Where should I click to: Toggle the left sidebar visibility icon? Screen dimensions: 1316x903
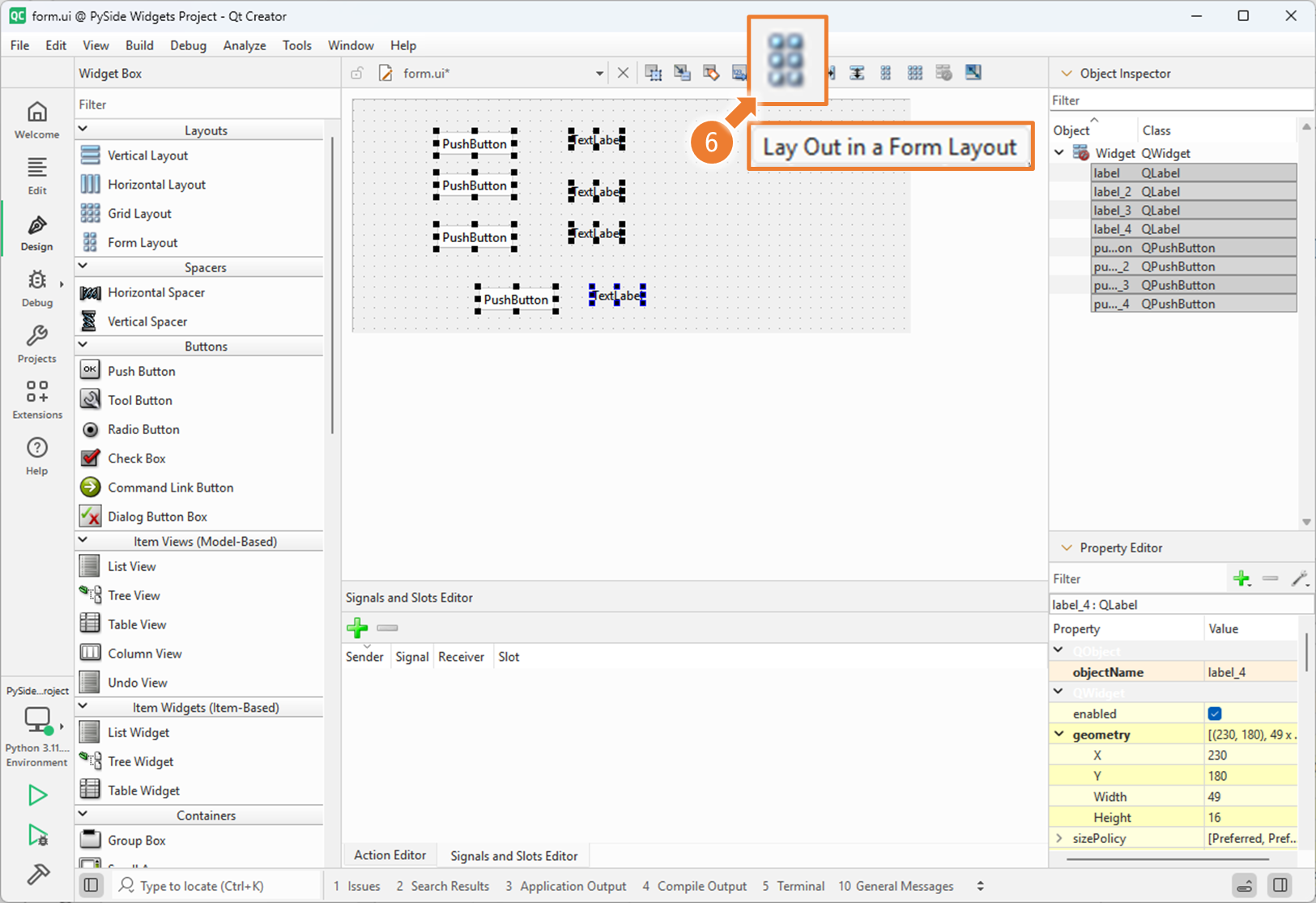coord(92,885)
